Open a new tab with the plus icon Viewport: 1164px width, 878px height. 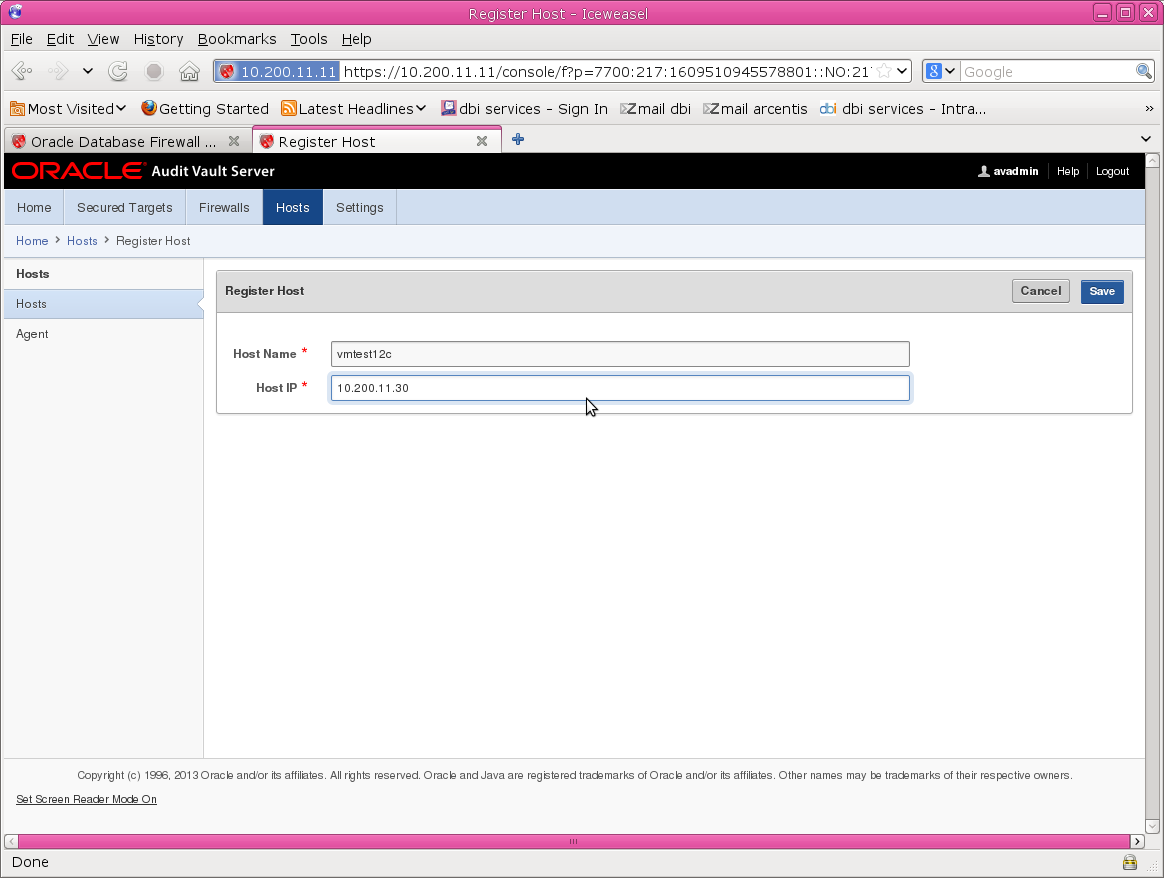(x=518, y=140)
